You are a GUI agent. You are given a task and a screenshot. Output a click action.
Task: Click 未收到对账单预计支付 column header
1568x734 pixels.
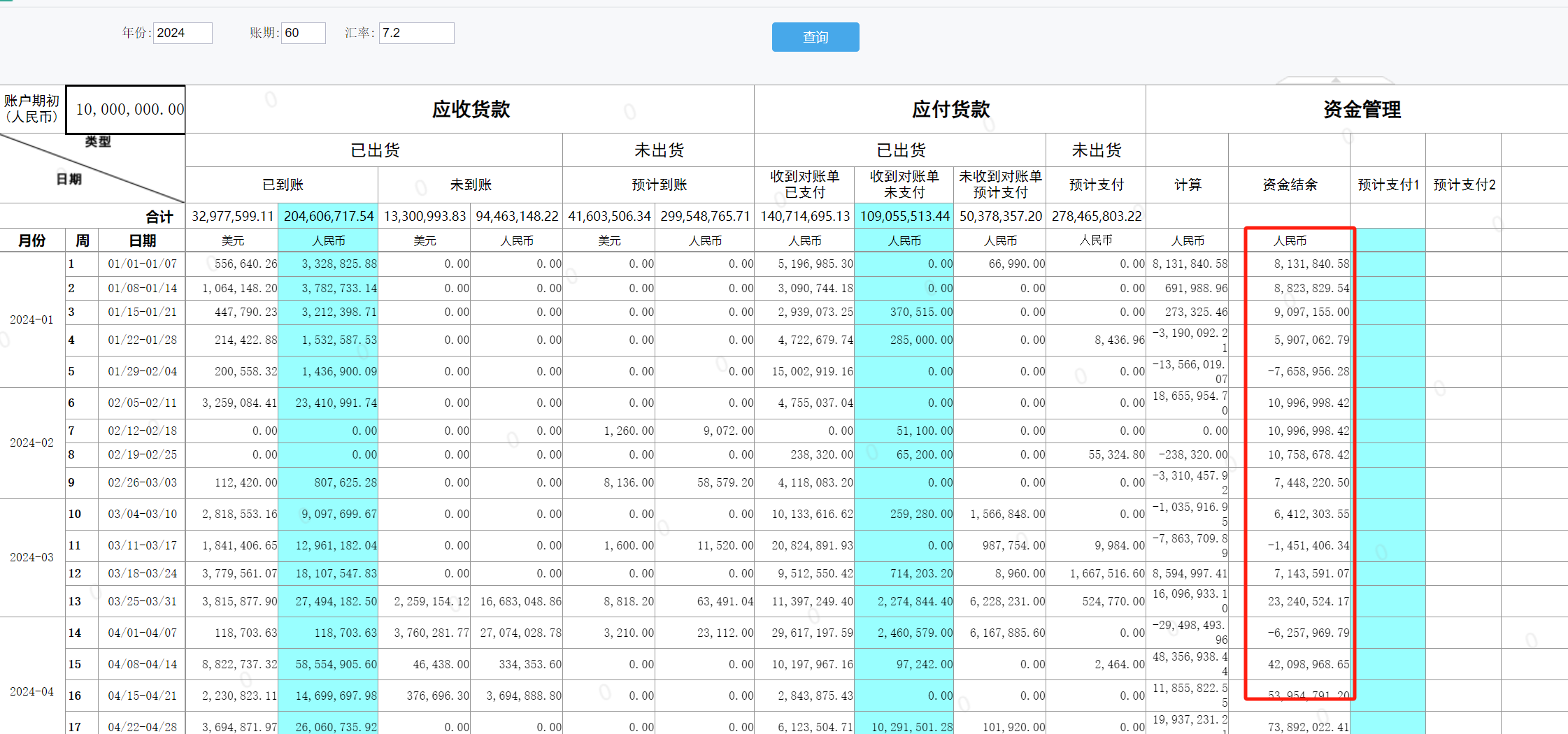[x=1000, y=185]
